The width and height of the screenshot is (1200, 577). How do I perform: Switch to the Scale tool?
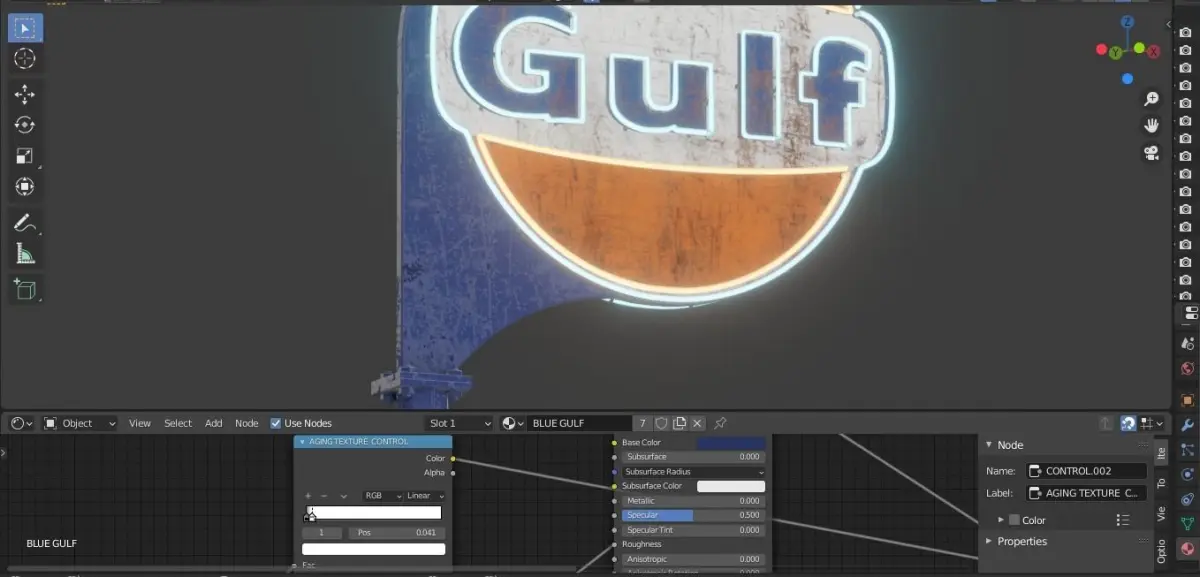pyautogui.click(x=25, y=156)
